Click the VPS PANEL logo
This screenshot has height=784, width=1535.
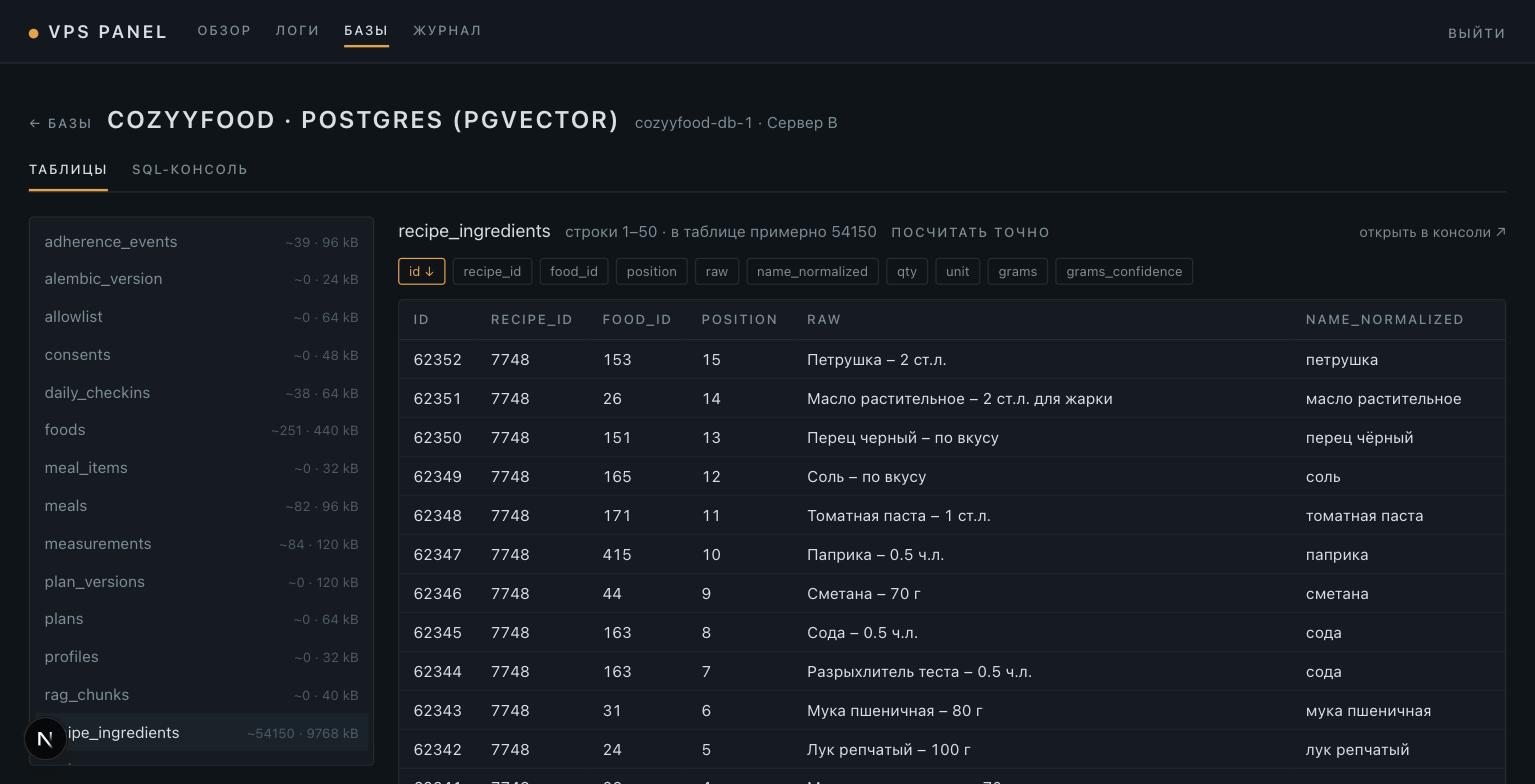pos(98,32)
